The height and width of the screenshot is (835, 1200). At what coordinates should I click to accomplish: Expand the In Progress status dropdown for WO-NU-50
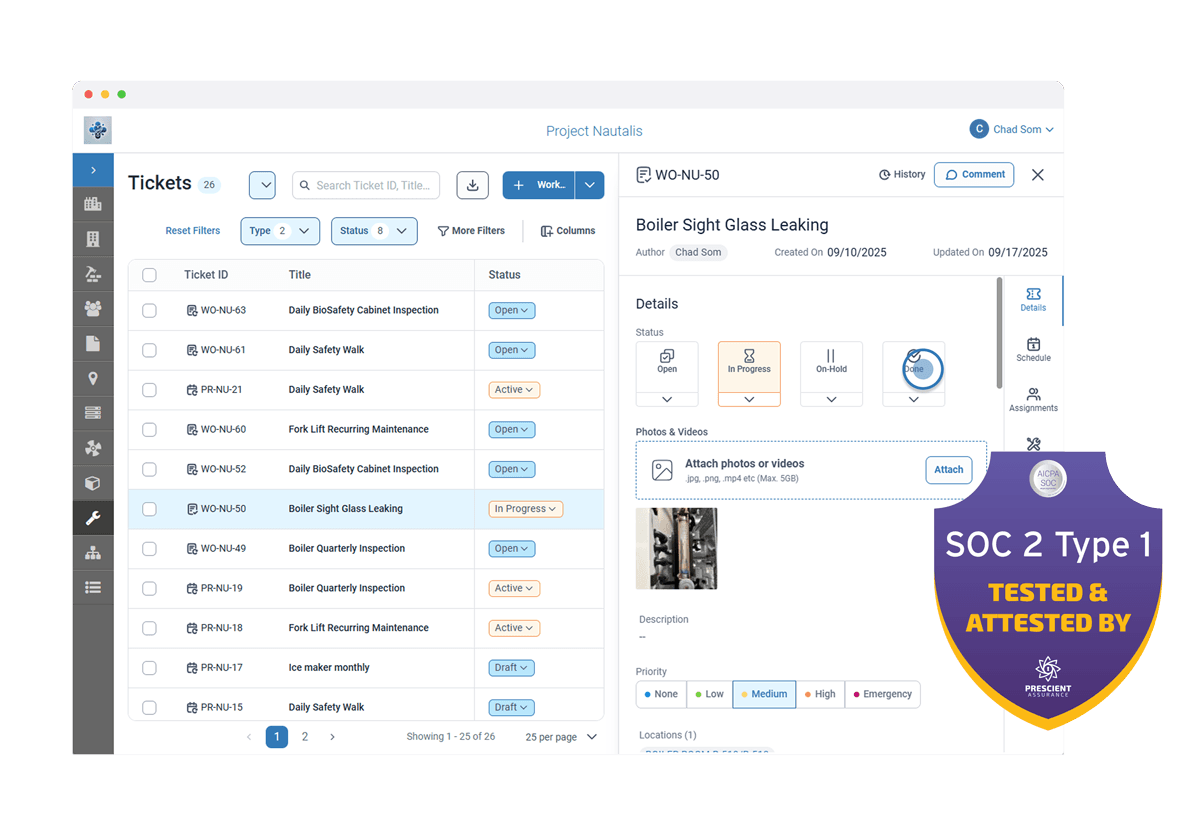point(525,508)
